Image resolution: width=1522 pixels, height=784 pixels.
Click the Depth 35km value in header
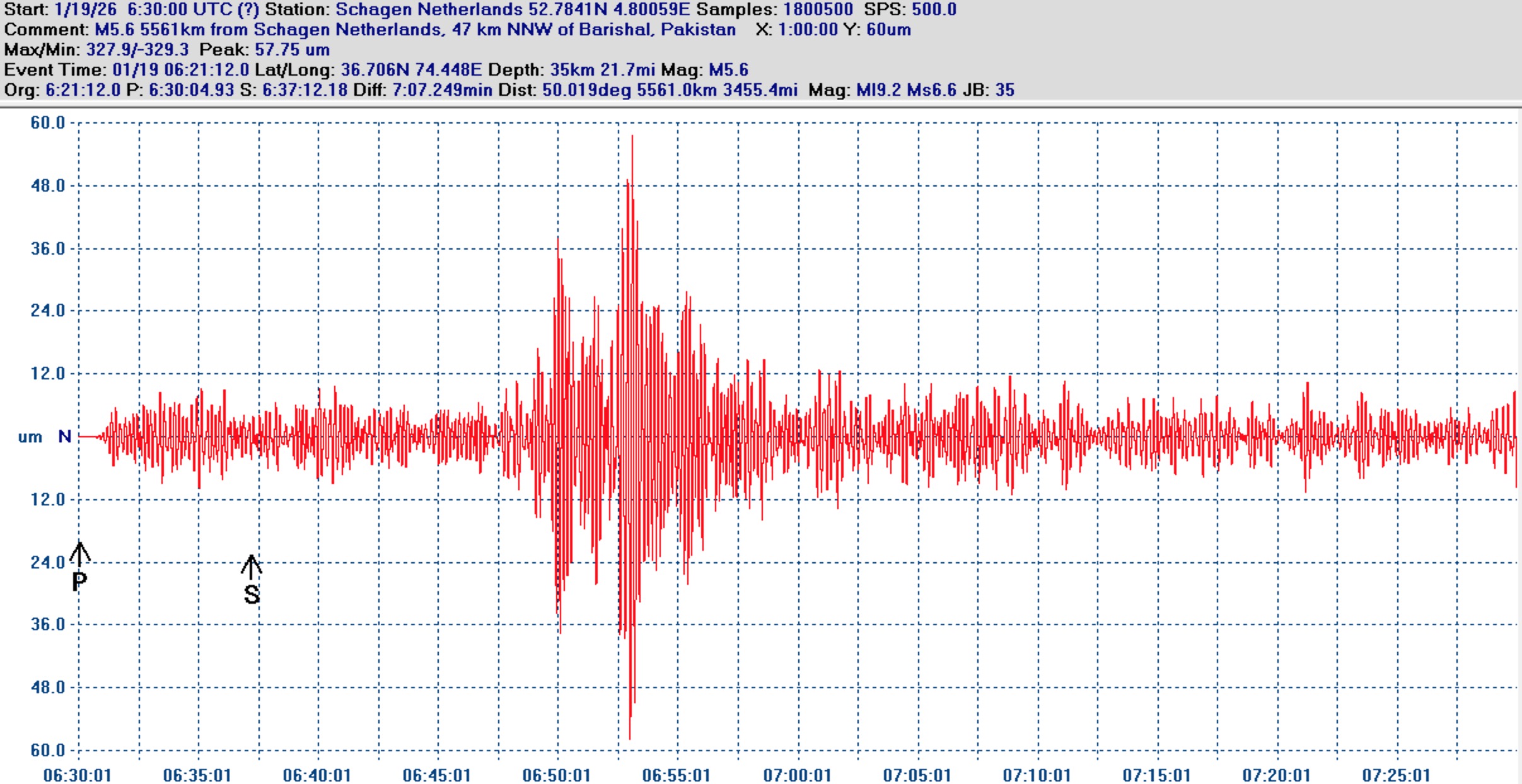point(571,70)
